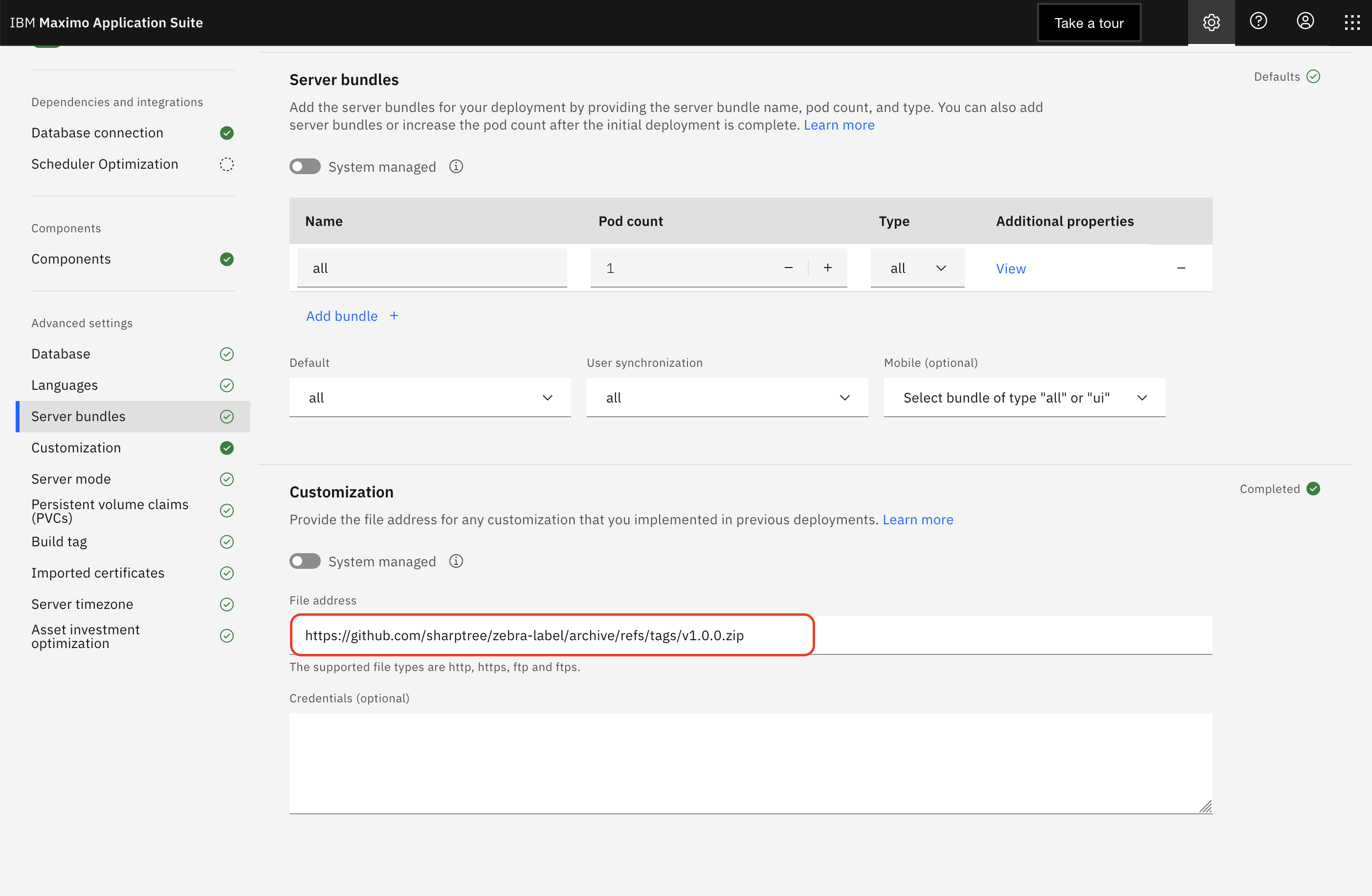Screen dimensions: 1372x896
Task: Click info icon beside Server bundles System managed
Action: (456, 167)
